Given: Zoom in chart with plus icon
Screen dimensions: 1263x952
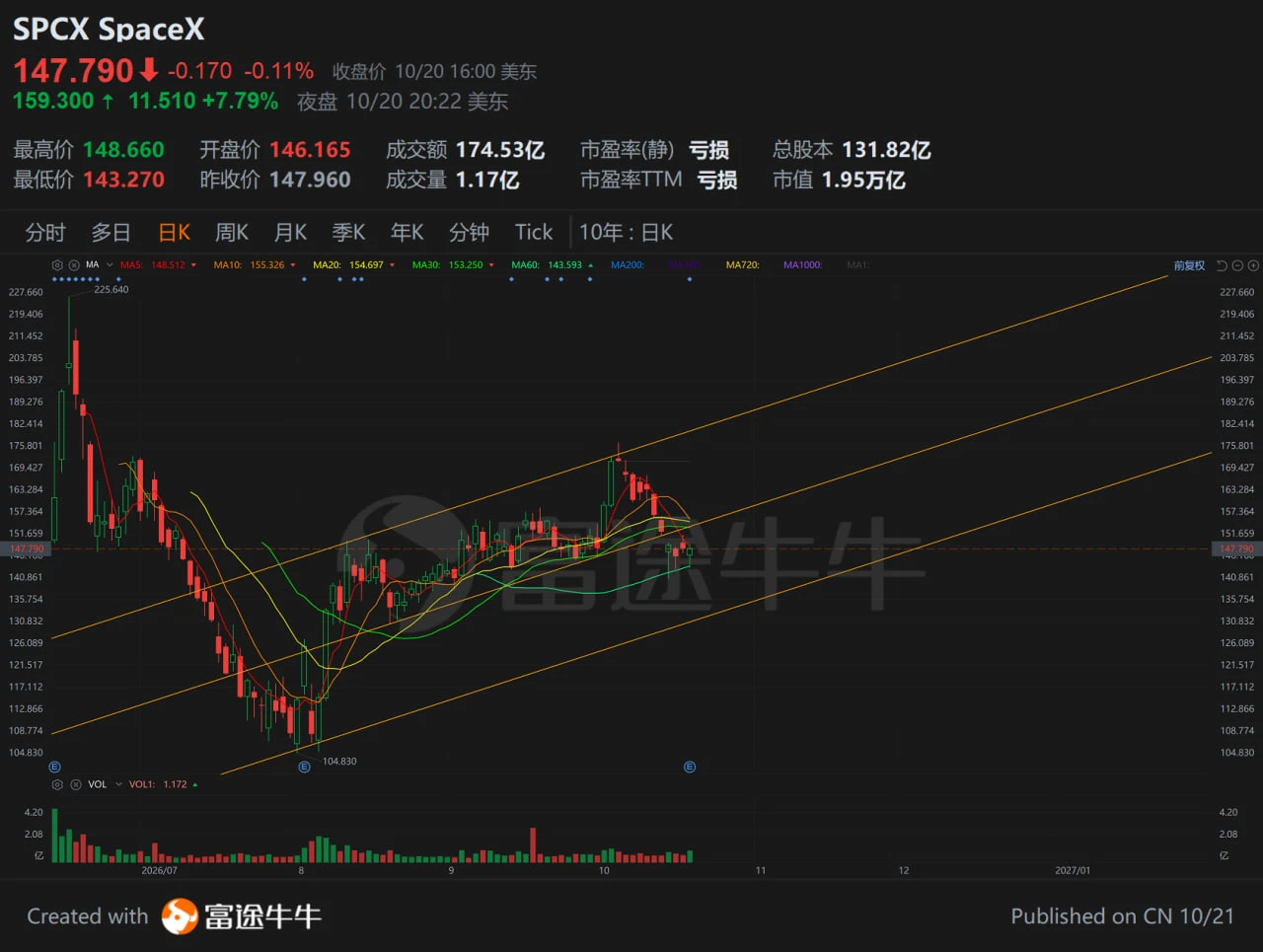Looking at the screenshot, I should coord(1253,265).
